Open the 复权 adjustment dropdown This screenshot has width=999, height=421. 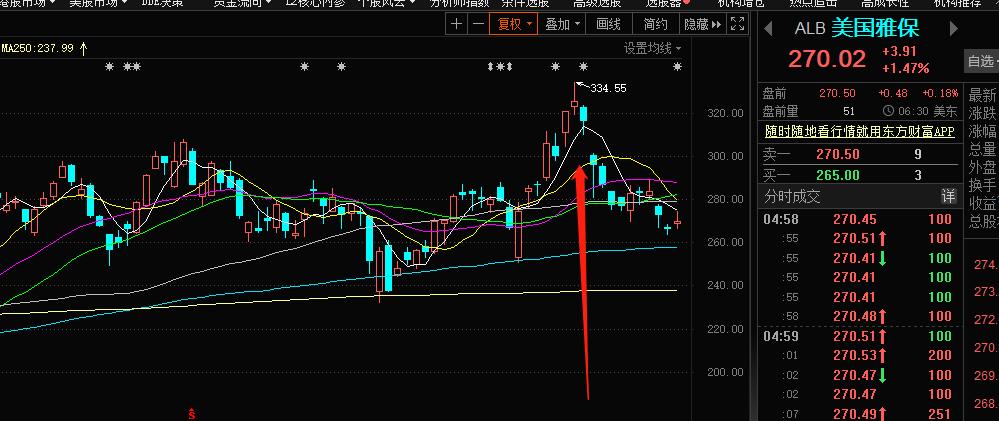[514, 24]
